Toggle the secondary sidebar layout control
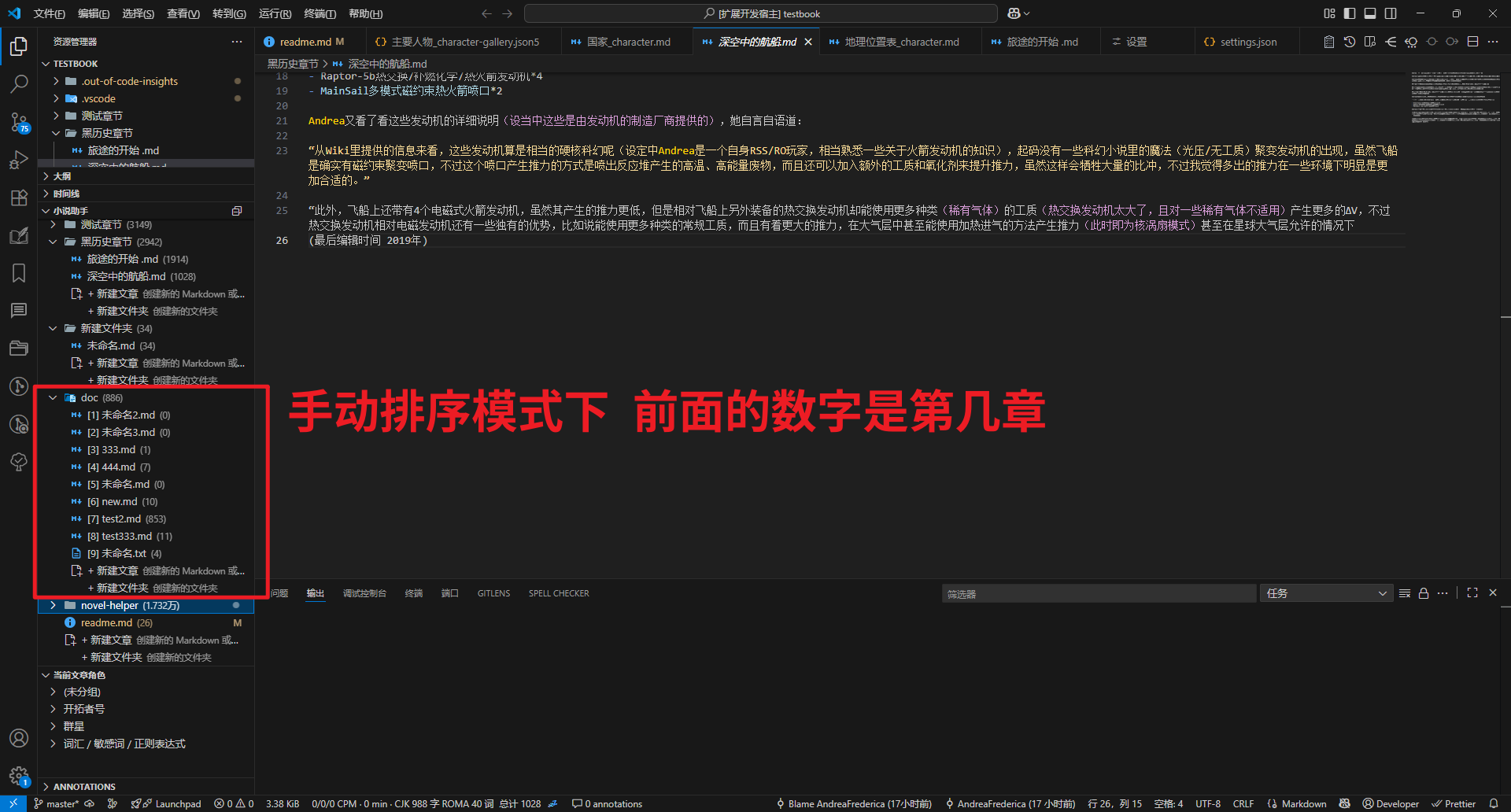Screen dimensions: 1511x812 [1391, 13]
